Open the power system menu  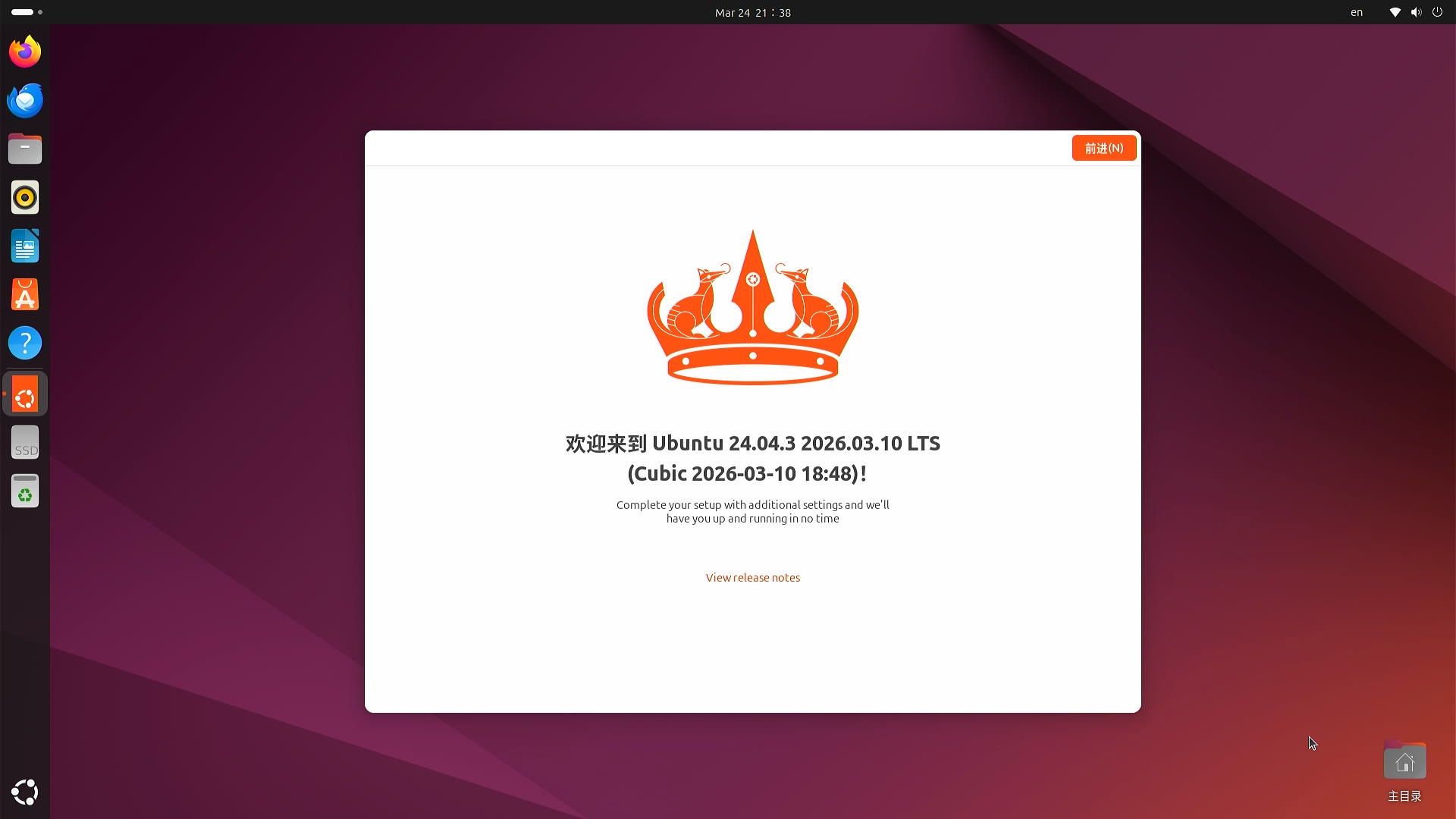click(x=1437, y=12)
